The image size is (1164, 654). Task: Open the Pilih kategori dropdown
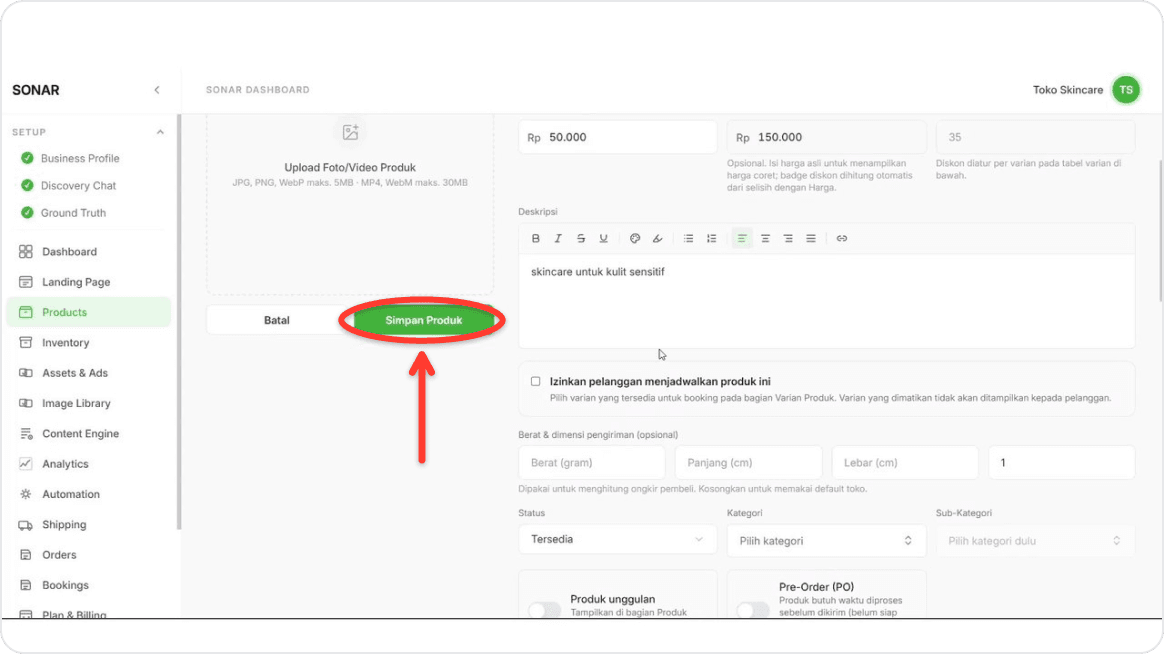coord(826,540)
